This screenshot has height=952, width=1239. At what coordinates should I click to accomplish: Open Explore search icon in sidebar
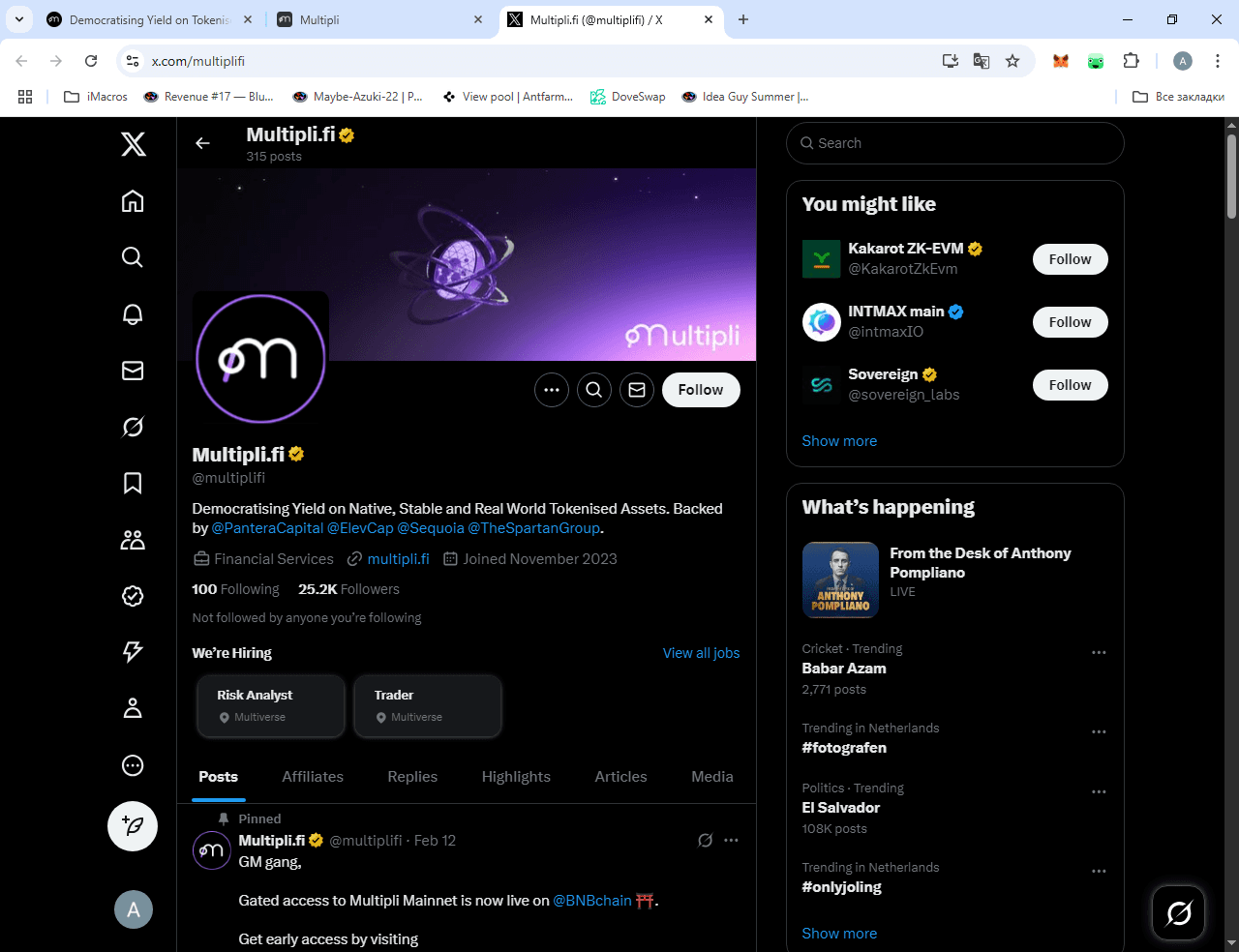(x=133, y=256)
